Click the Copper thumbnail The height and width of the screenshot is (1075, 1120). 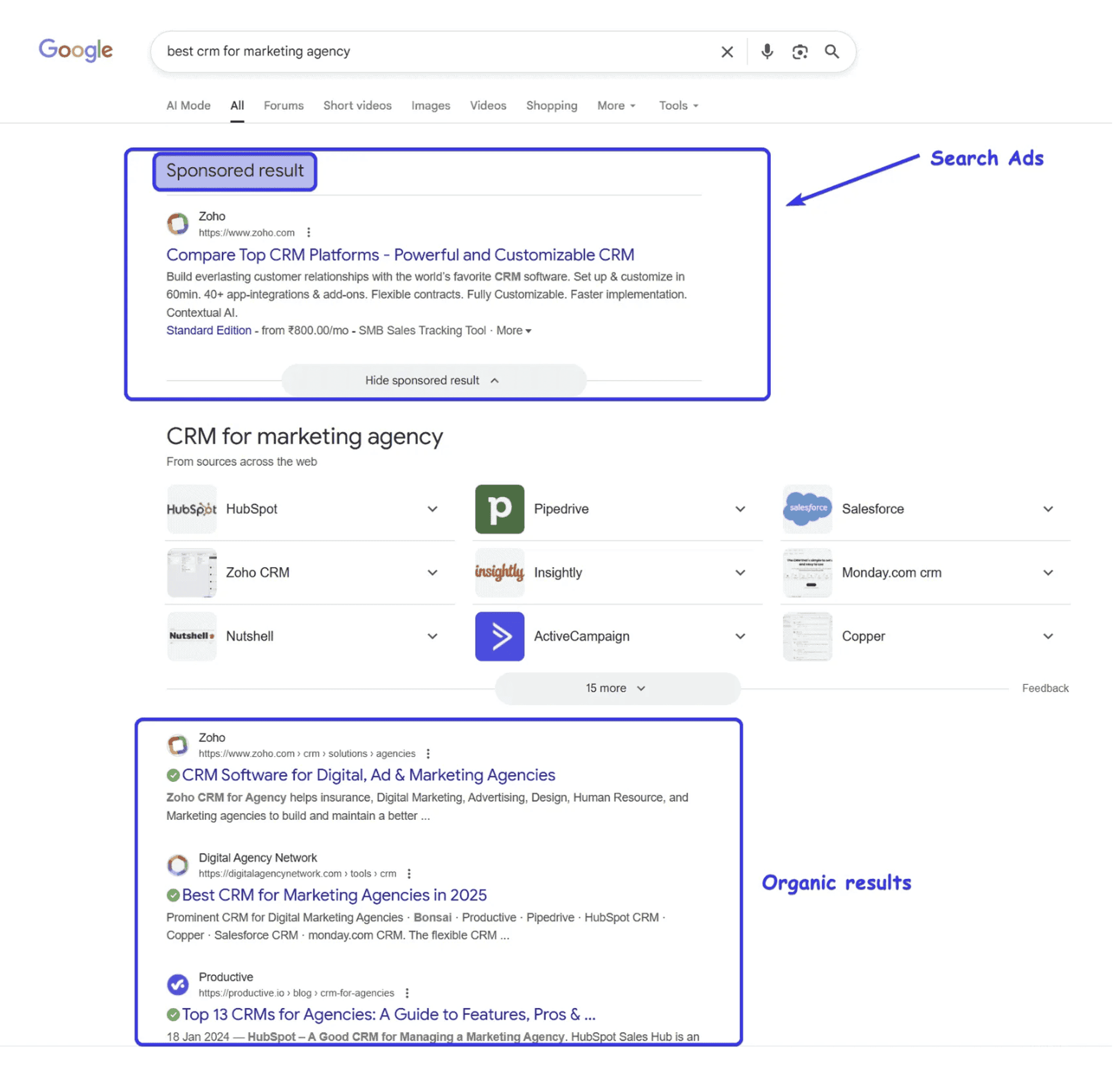[x=807, y=636]
